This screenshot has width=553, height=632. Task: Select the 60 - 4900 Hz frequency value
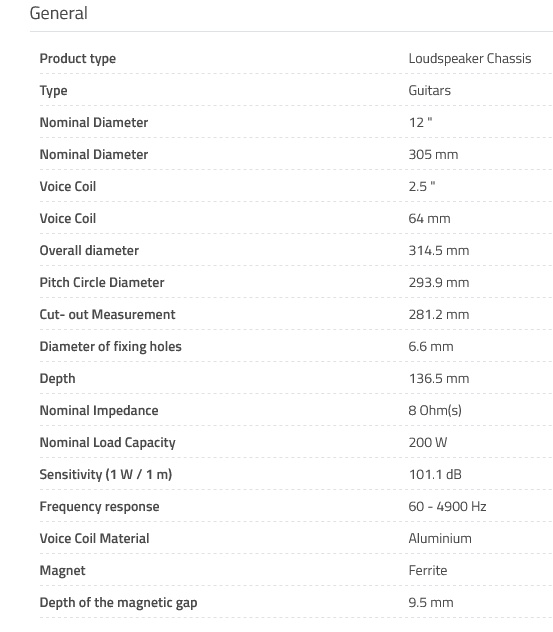(x=447, y=506)
